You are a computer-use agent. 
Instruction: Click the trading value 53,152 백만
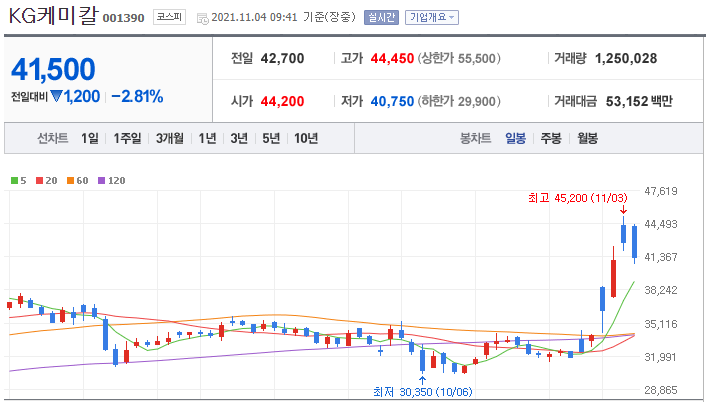click(639, 101)
